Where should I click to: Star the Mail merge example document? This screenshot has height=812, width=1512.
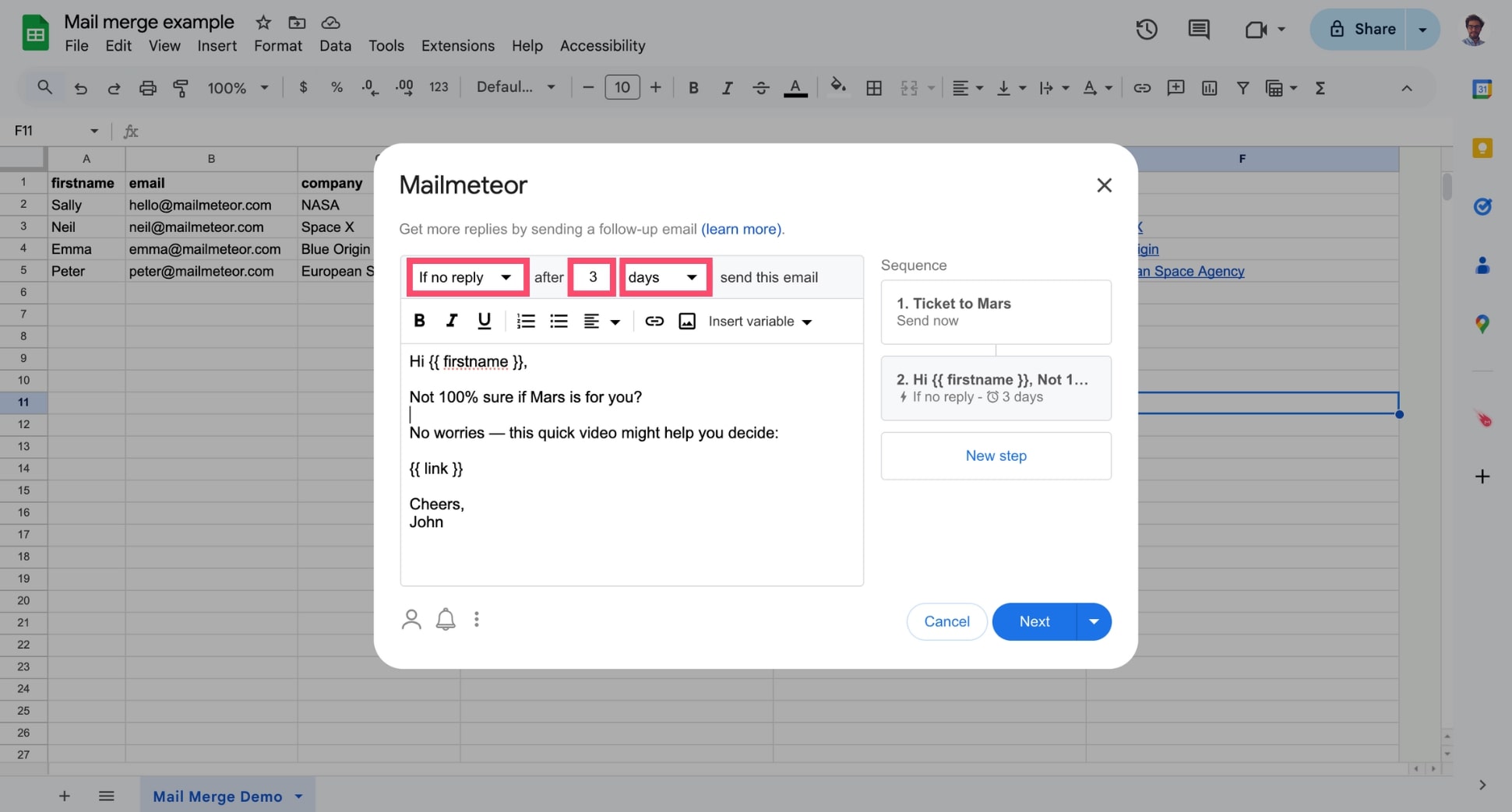(x=263, y=22)
